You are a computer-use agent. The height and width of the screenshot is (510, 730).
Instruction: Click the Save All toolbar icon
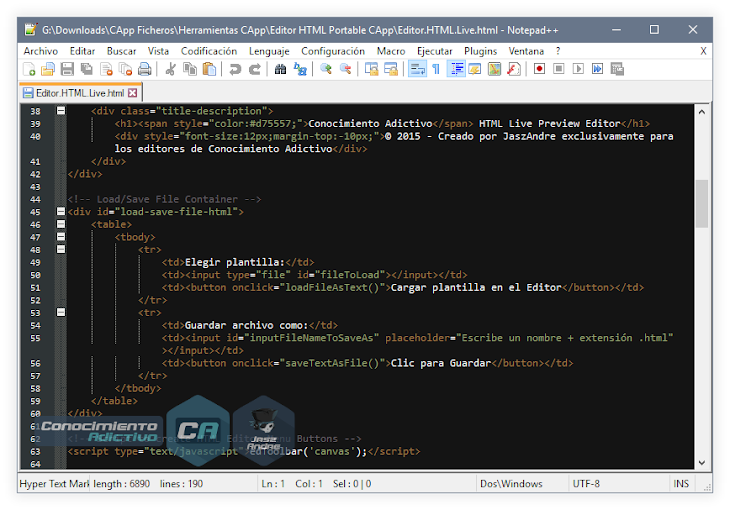tap(87, 69)
